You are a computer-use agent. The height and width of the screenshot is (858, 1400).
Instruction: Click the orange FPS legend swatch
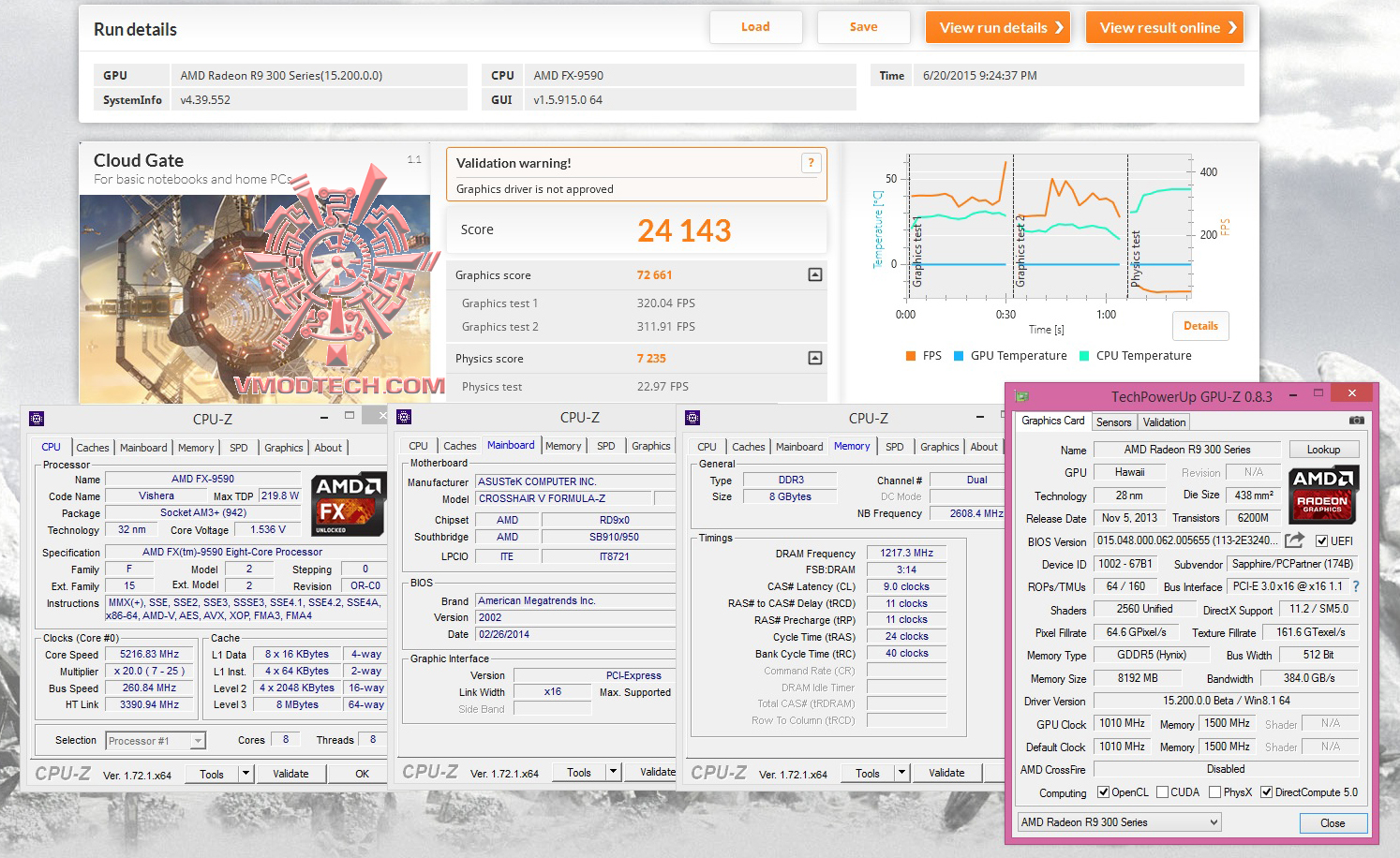click(x=911, y=356)
